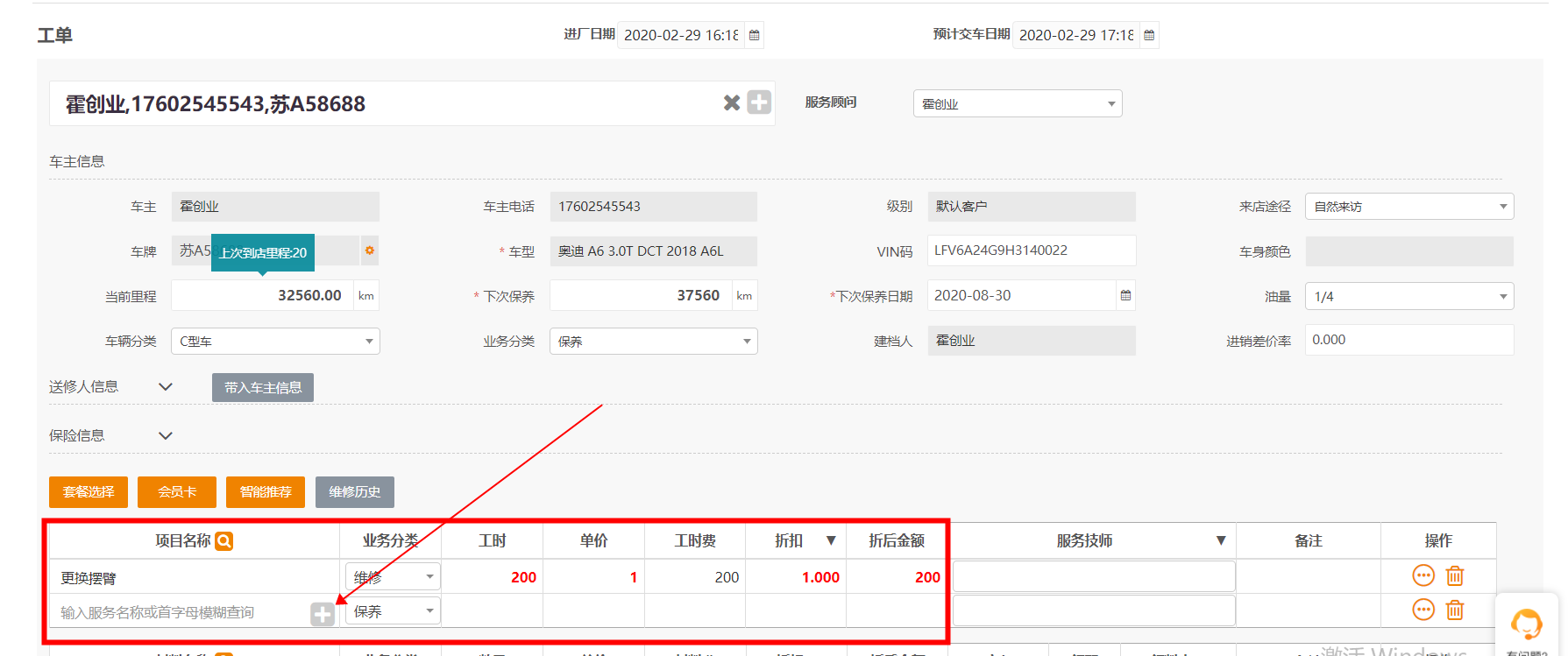Open the 服务顾问 dropdown showing 霍创业
1568x656 pixels.
coord(1018,103)
